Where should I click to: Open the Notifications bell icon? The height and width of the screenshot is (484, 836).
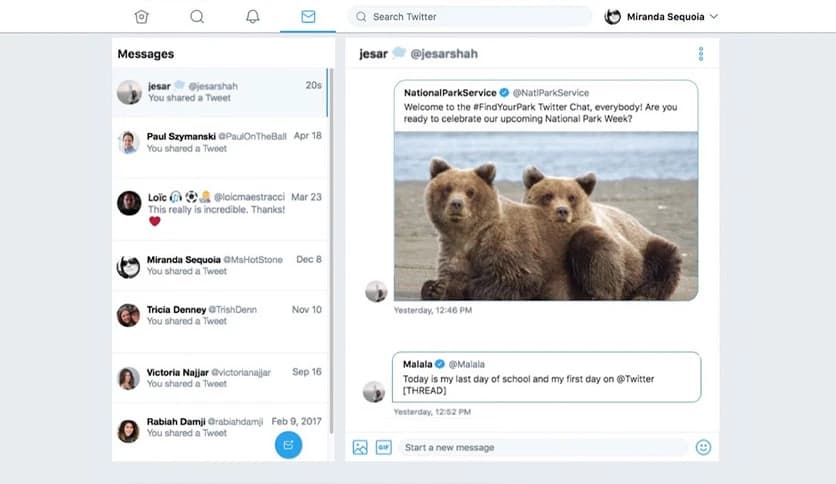253,17
